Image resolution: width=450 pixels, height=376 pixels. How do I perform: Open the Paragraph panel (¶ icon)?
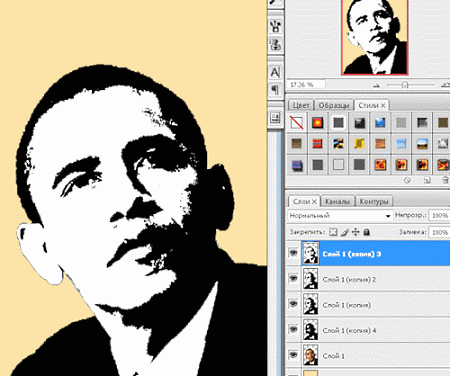point(275,89)
